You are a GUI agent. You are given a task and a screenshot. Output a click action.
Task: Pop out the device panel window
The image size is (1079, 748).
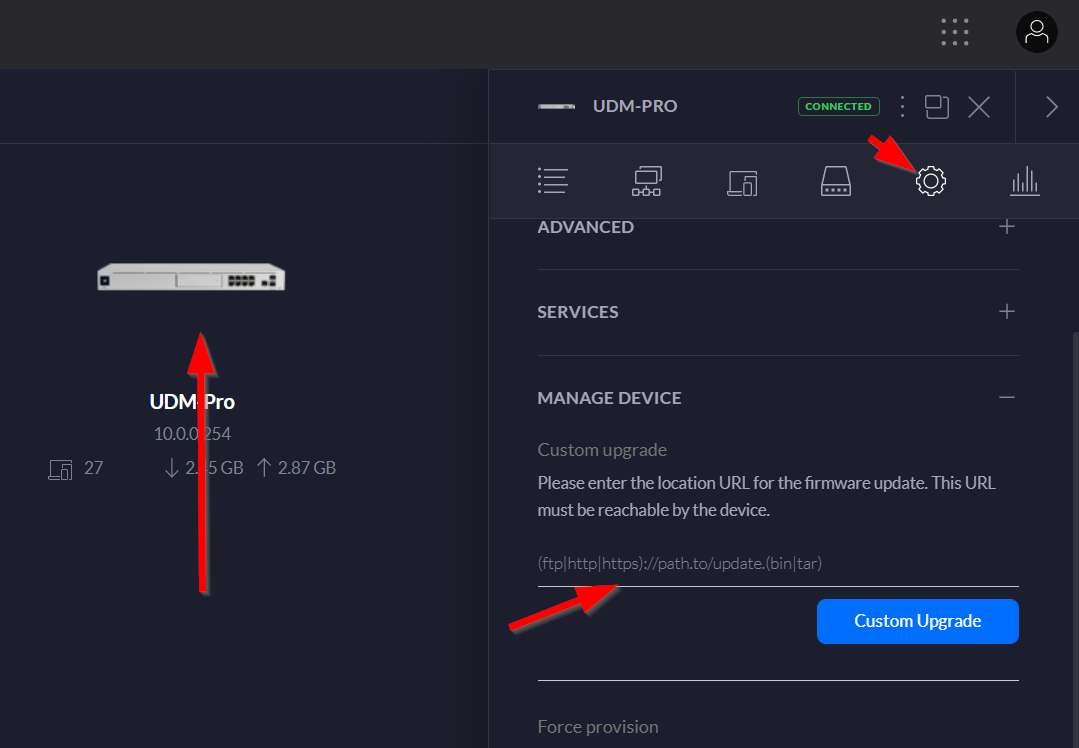click(x=937, y=106)
